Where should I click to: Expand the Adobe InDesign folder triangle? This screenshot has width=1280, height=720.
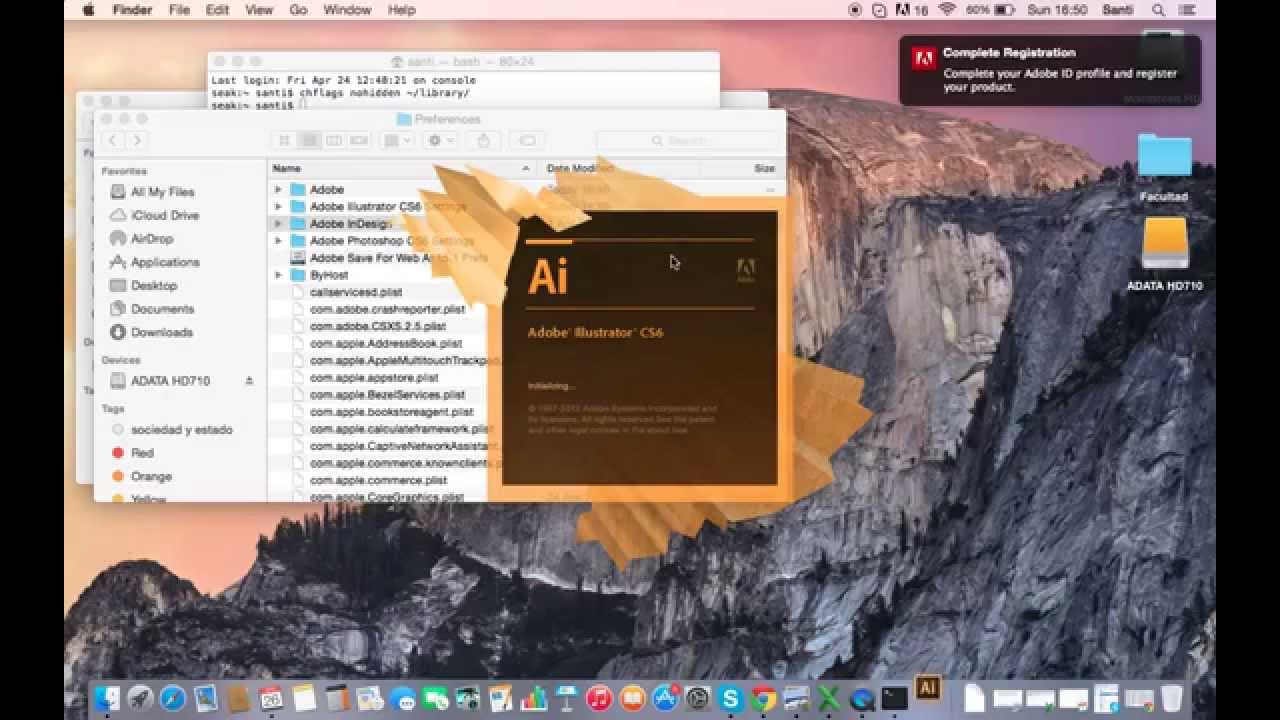pos(279,224)
